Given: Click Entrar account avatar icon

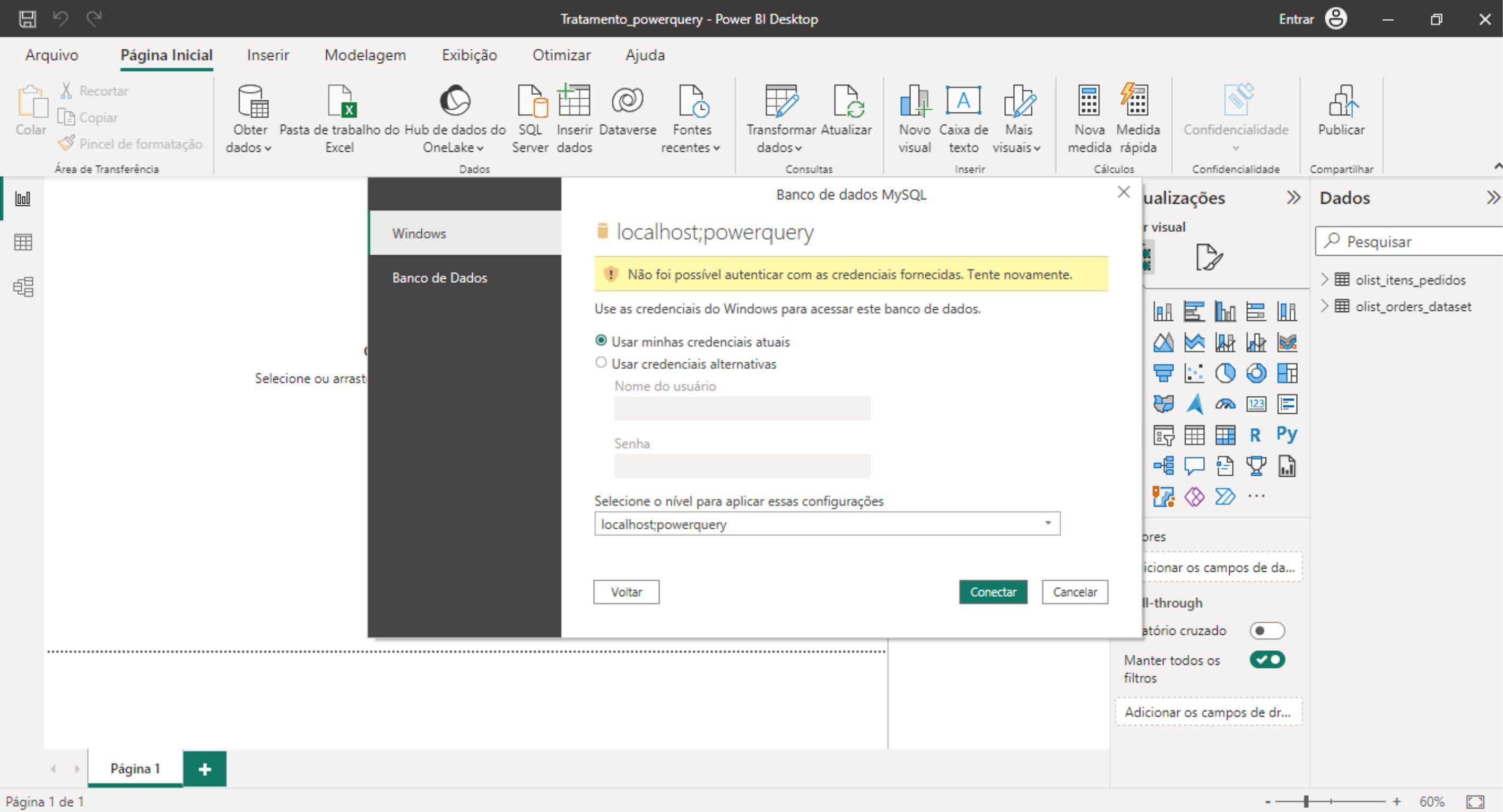Looking at the screenshot, I should [x=1335, y=19].
